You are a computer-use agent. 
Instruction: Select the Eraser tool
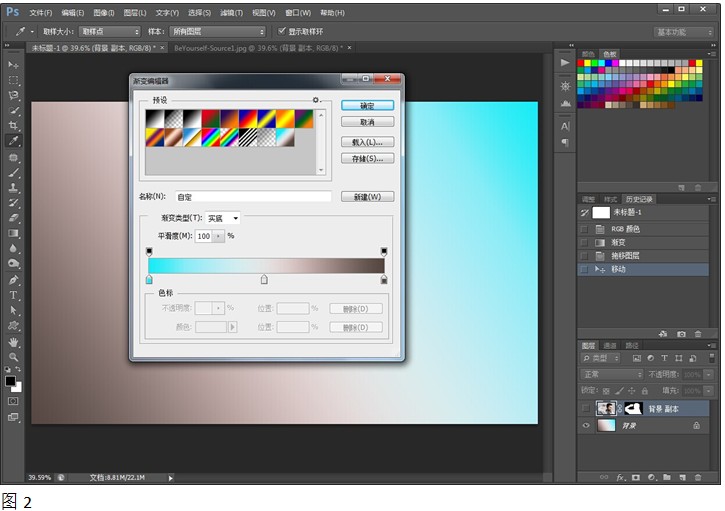13,217
